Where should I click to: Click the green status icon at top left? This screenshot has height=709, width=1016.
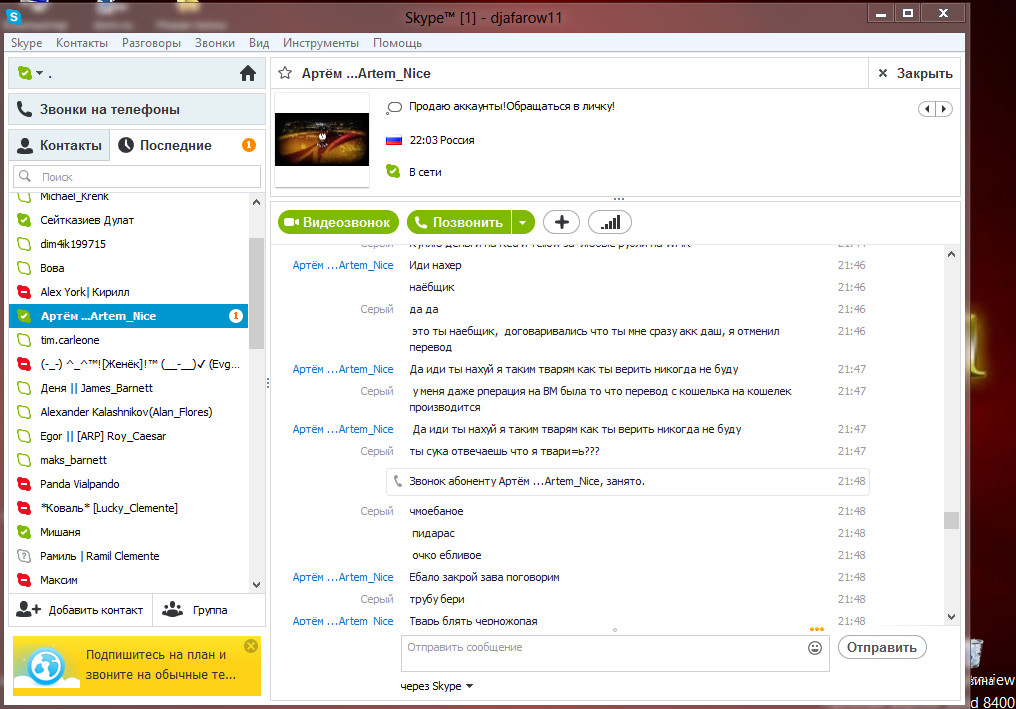pos(25,73)
